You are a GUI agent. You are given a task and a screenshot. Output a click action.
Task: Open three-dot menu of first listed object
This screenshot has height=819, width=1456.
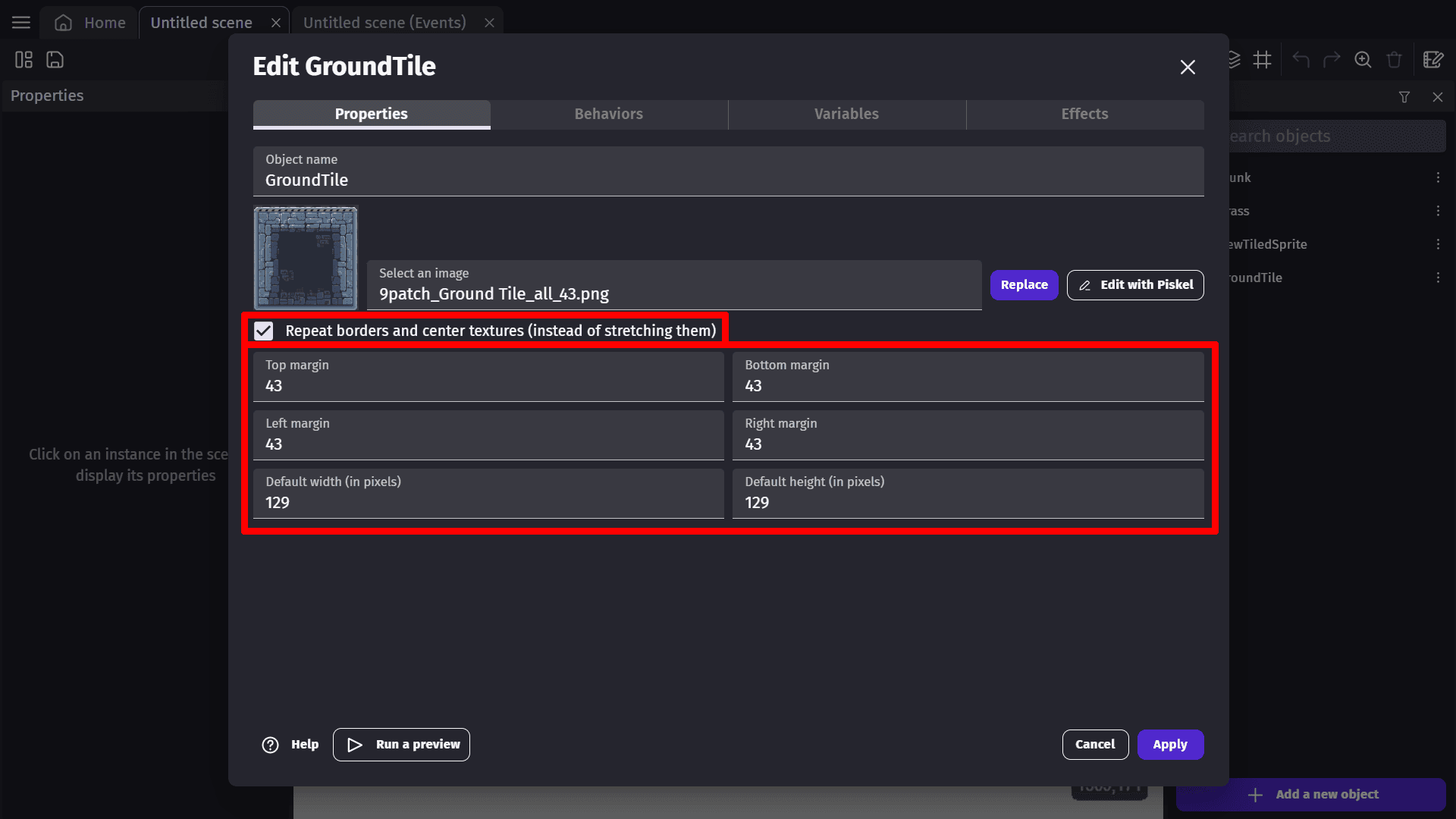point(1438,177)
